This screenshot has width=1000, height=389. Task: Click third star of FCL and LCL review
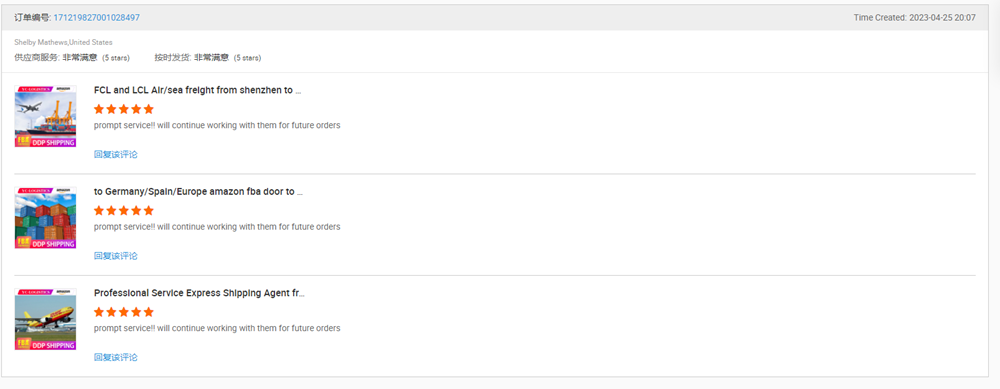point(124,109)
